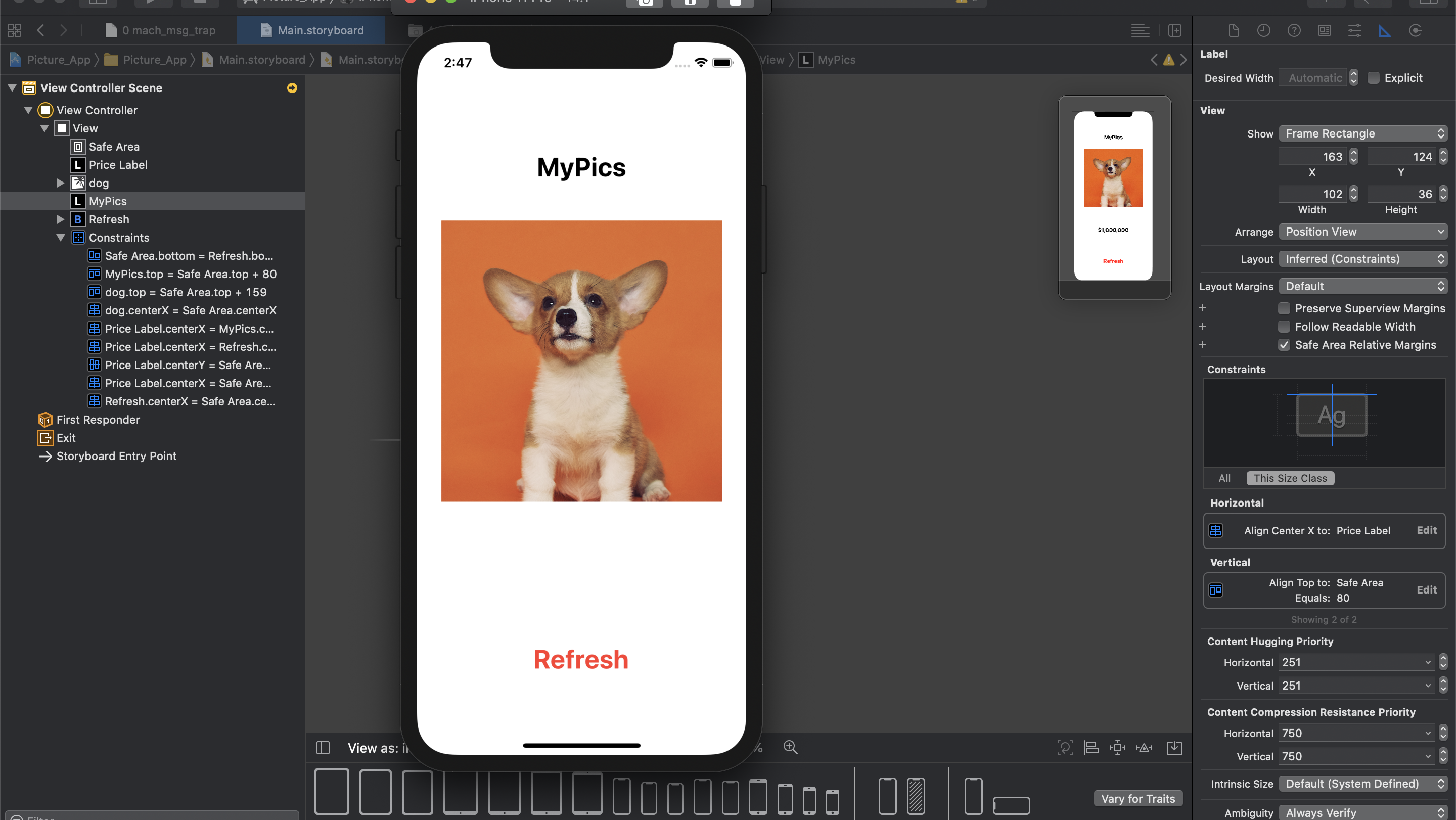
Task: Enable Preserve Superview Margins checkbox
Action: coord(1284,308)
